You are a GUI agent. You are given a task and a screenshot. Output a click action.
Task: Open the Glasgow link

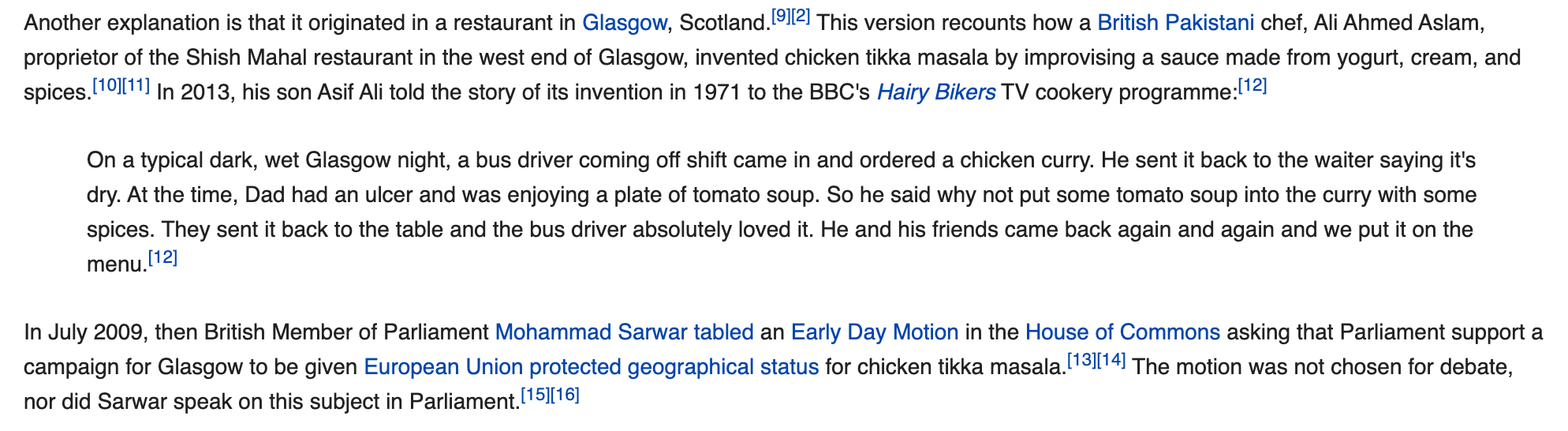point(624,23)
